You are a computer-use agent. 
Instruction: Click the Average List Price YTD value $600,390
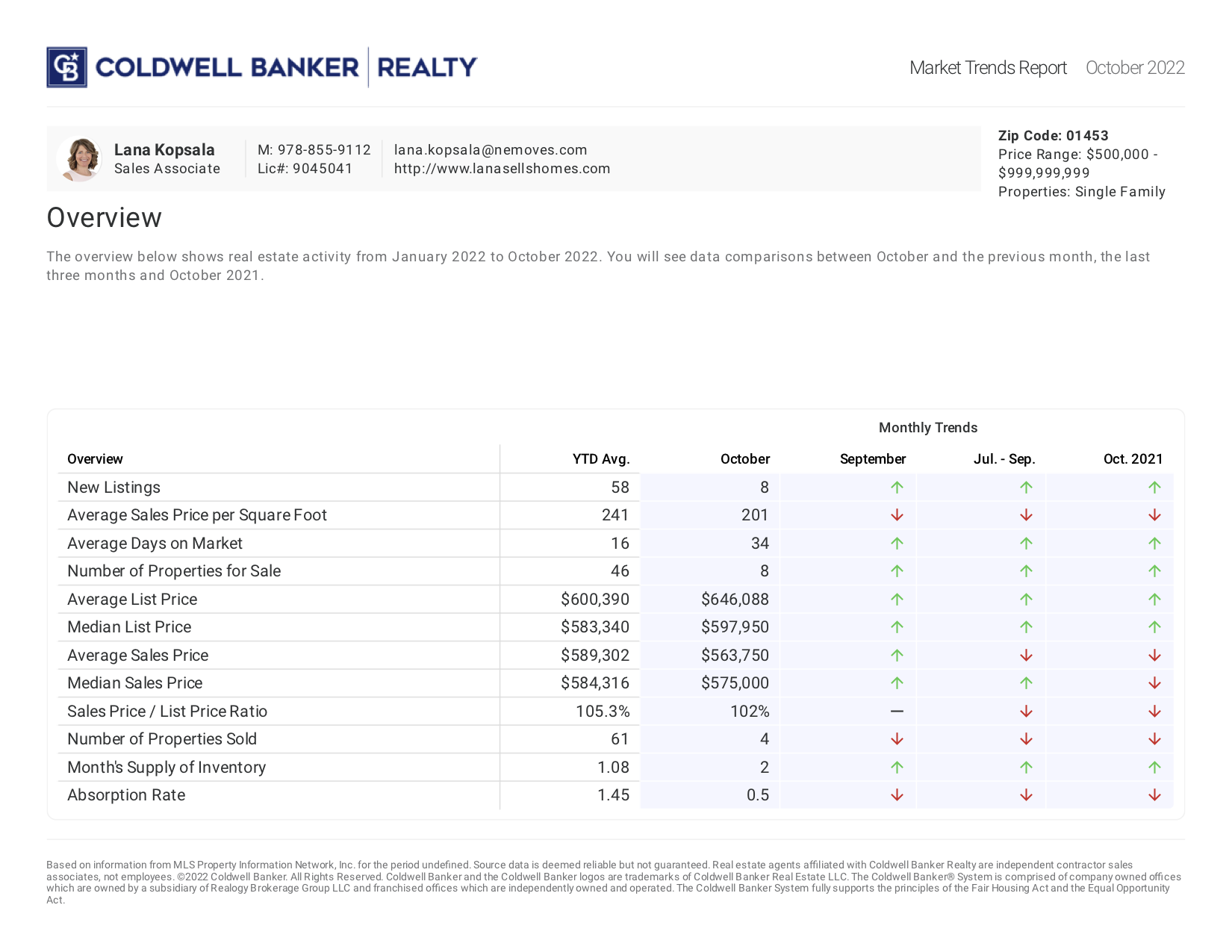click(595, 600)
